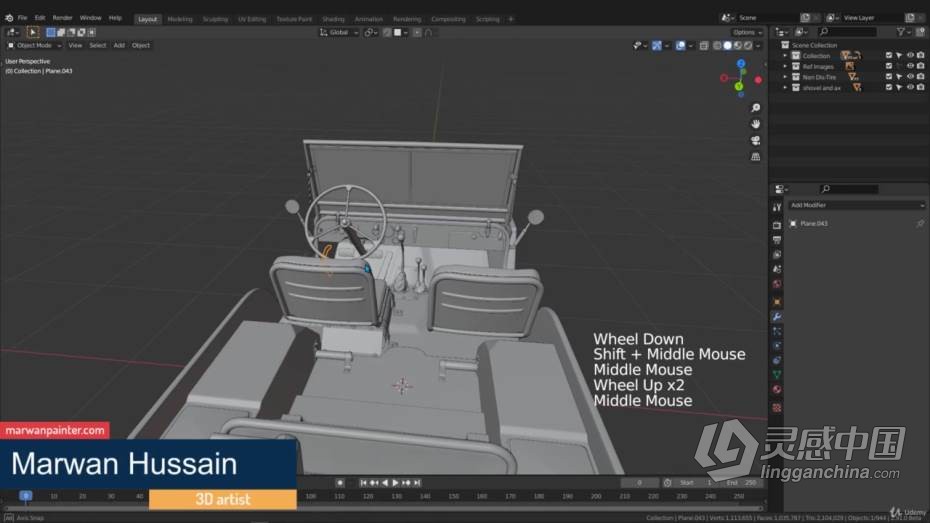Switch to the Shading workspace tab

333,19
